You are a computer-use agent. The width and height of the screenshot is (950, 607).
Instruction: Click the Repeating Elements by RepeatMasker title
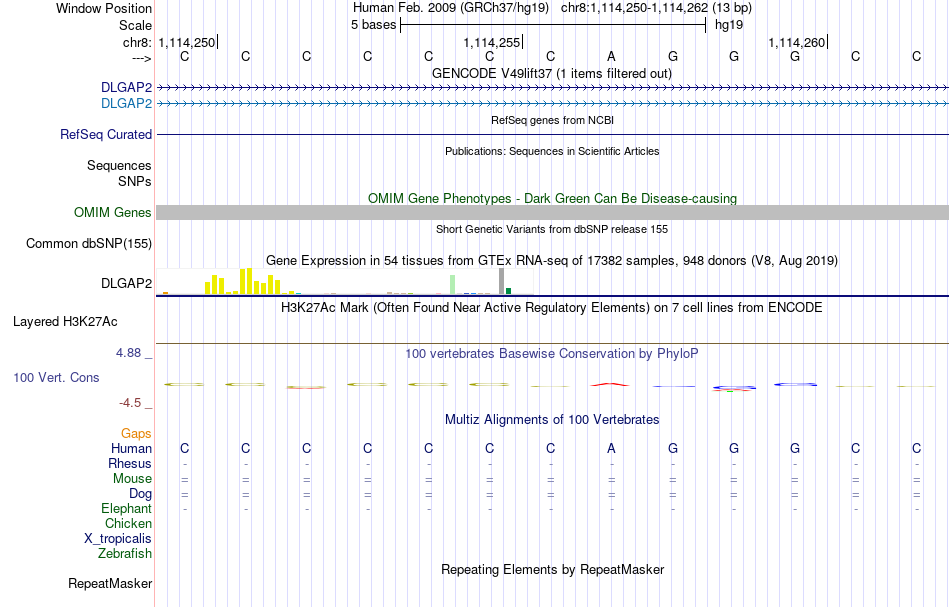pos(552,569)
